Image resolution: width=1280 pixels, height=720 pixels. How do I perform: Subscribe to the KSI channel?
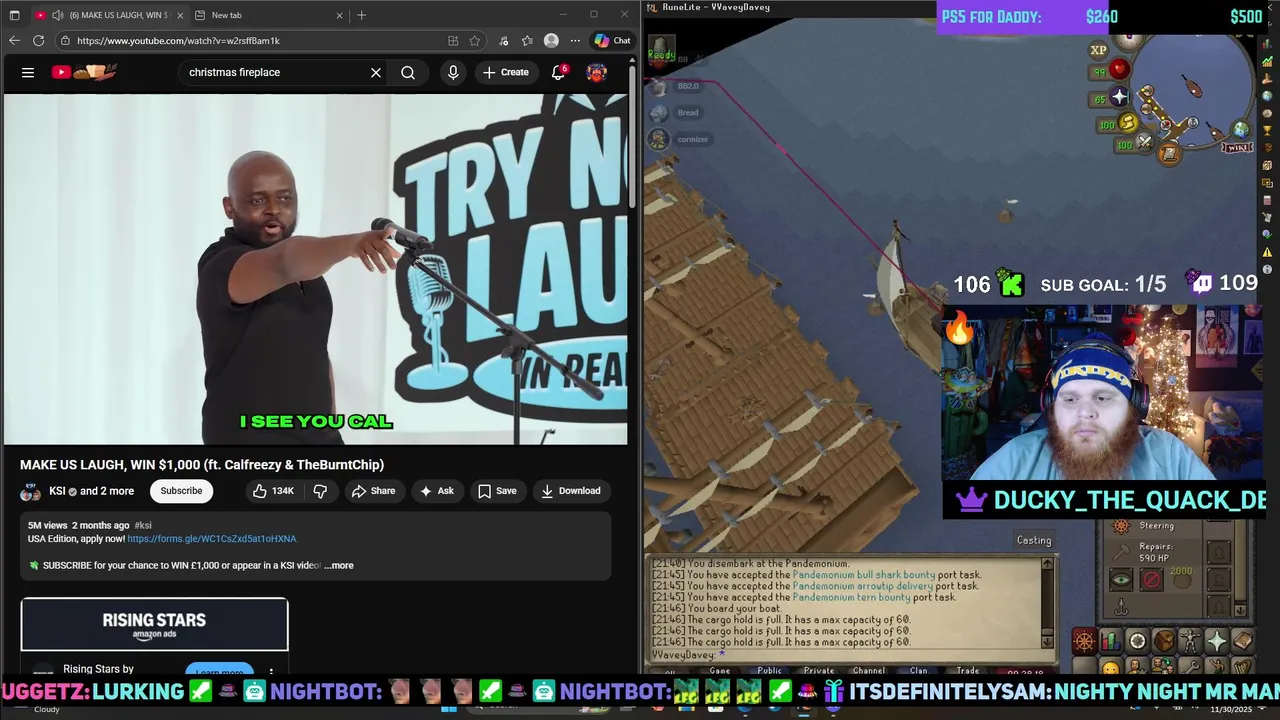pos(182,491)
